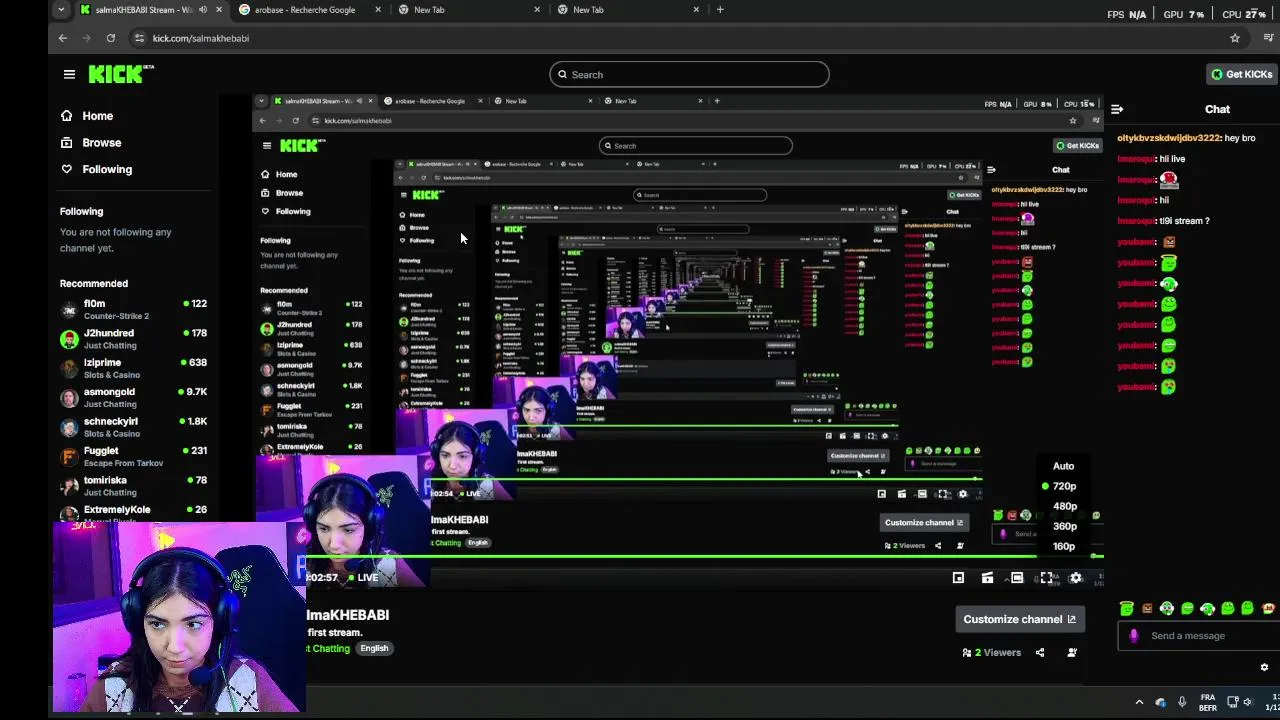Open the browser media control icon
Image resolution: width=1280 pixels, height=720 pixels.
tap(1269, 38)
